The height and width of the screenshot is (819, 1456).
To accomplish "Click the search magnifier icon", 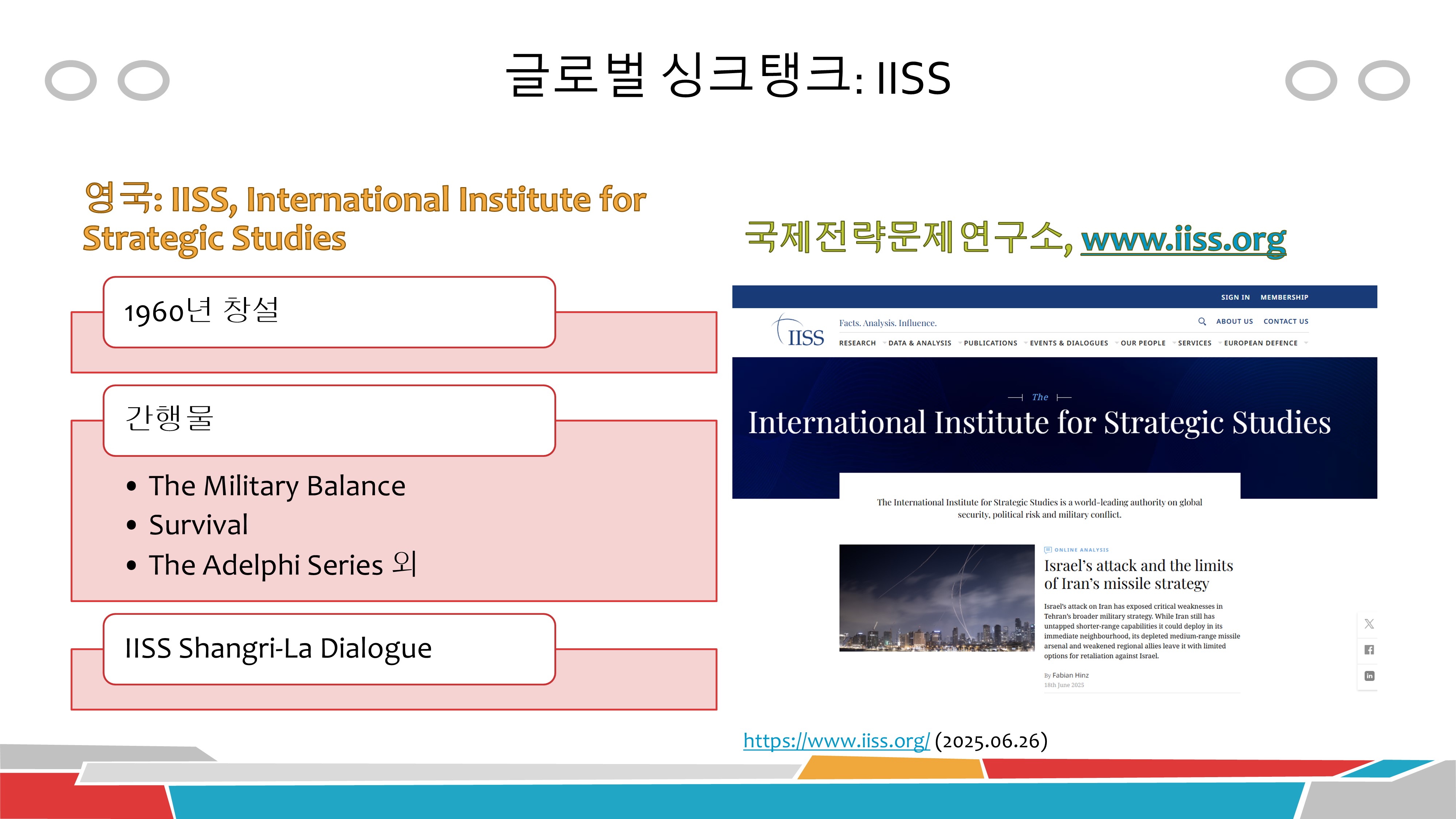I will [1202, 321].
